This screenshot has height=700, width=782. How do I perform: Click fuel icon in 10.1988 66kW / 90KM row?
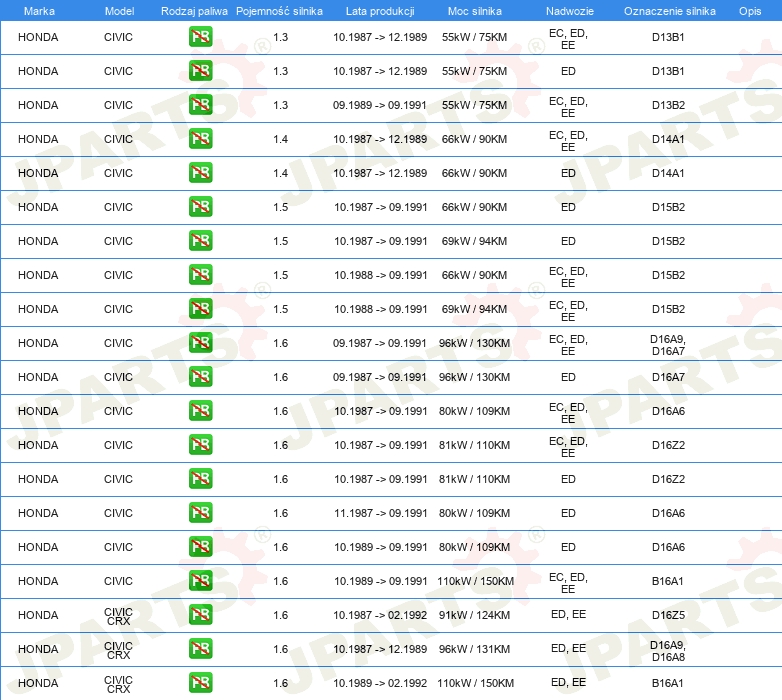point(200,275)
